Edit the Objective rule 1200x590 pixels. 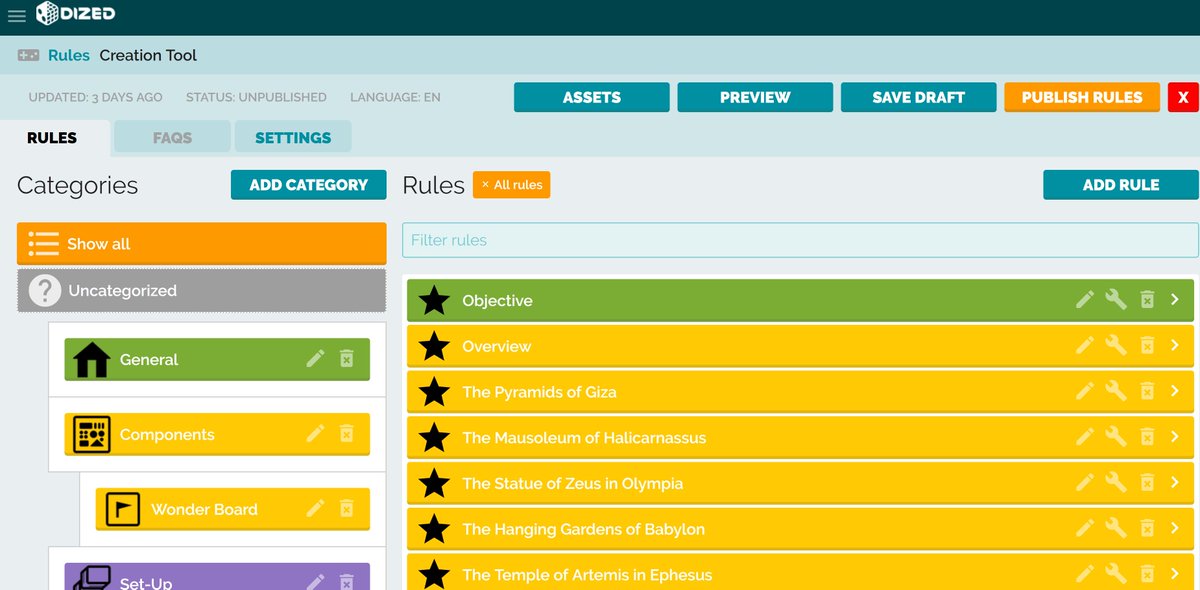pyautogui.click(x=1085, y=299)
